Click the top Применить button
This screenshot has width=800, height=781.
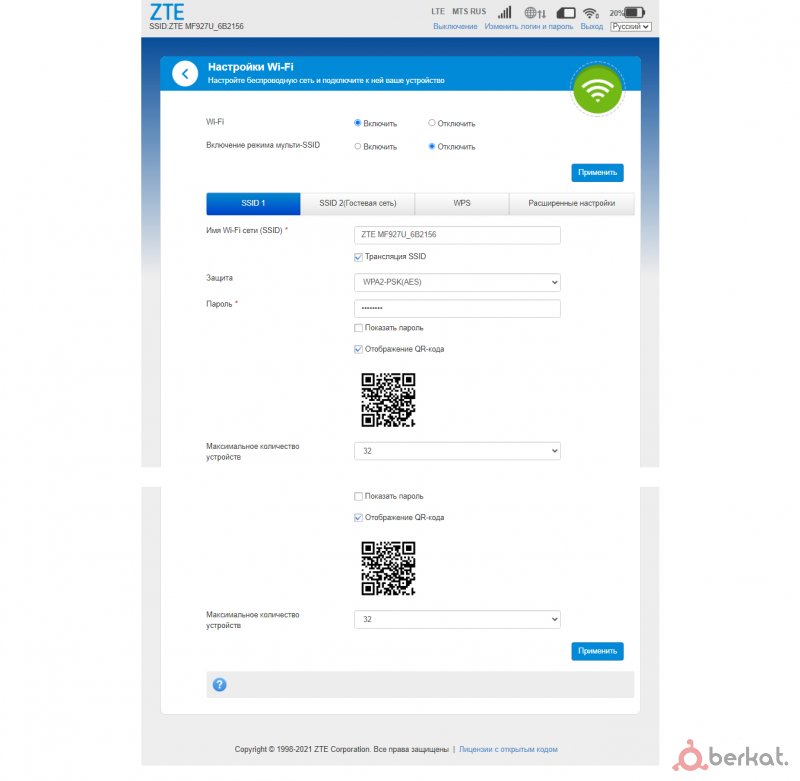(x=597, y=172)
